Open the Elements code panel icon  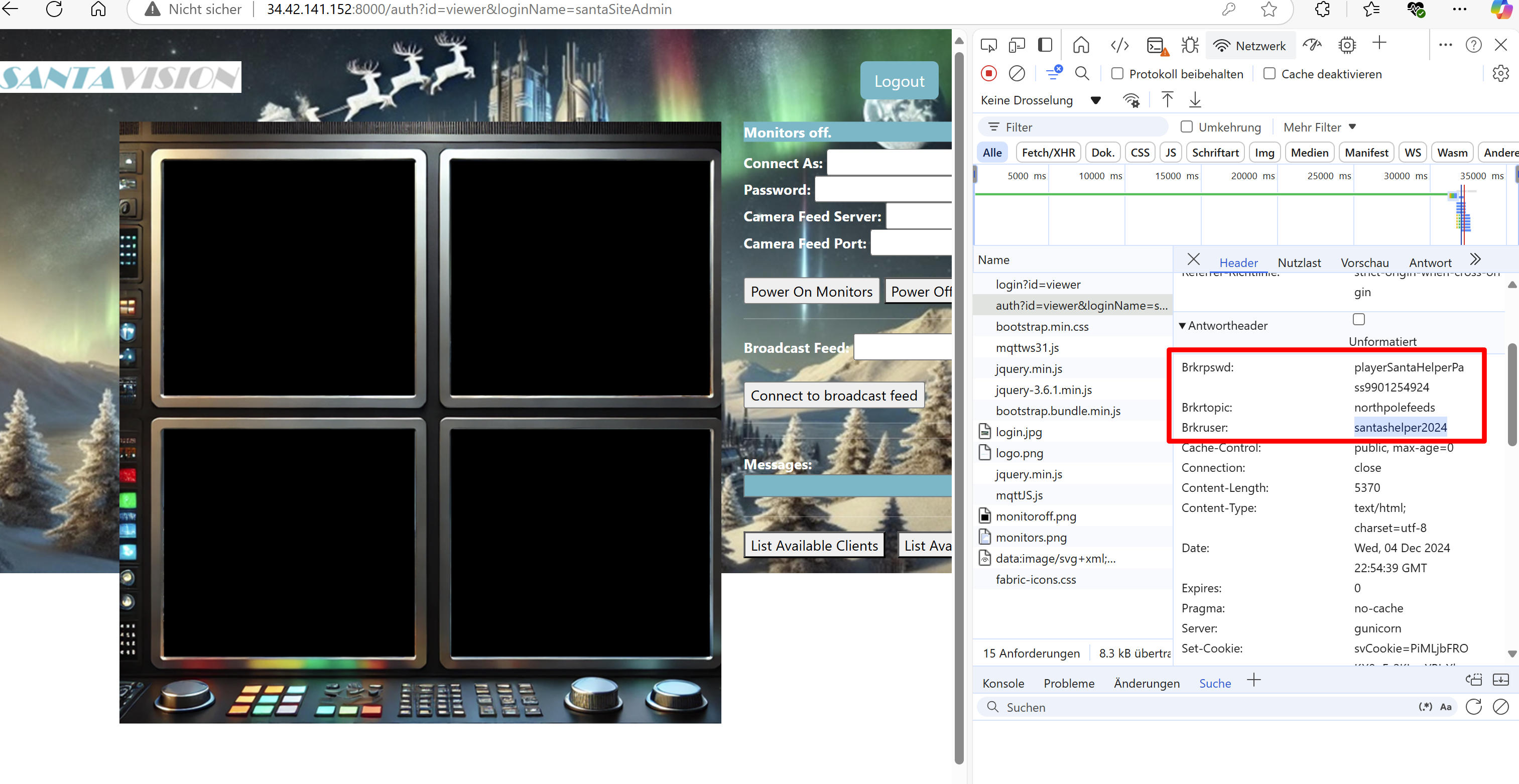click(1119, 45)
